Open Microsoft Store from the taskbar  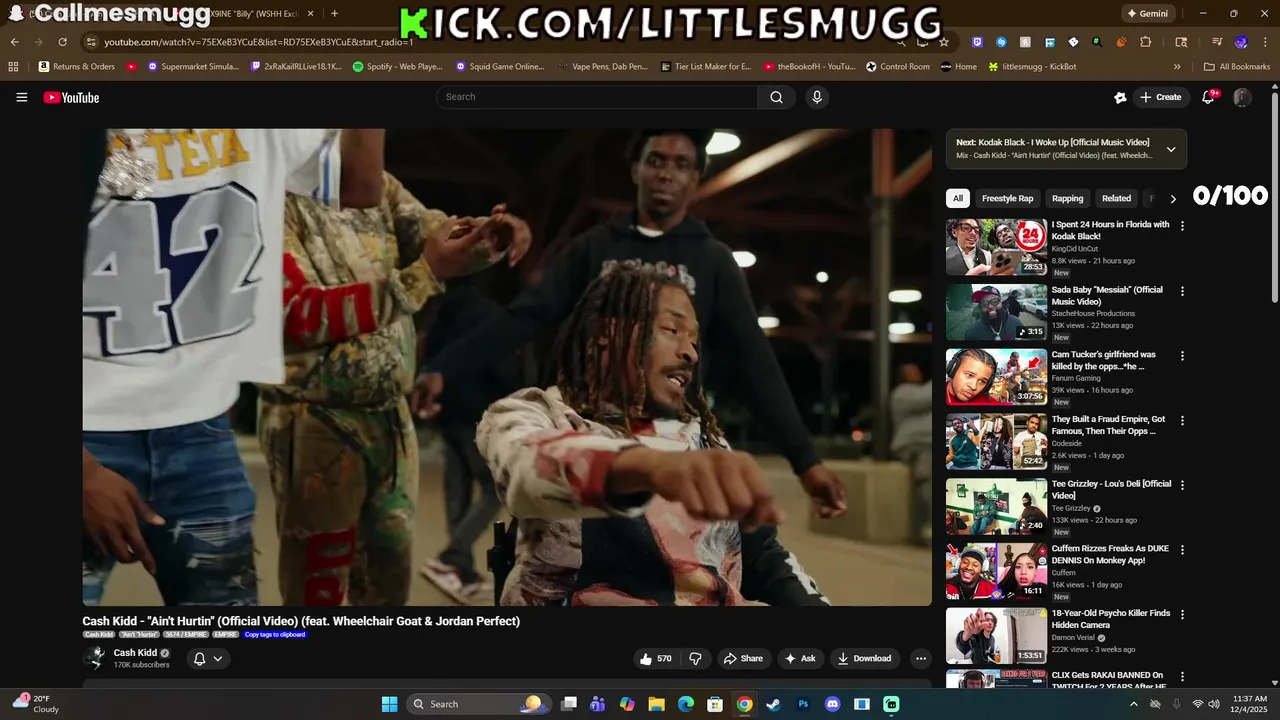tap(715, 704)
